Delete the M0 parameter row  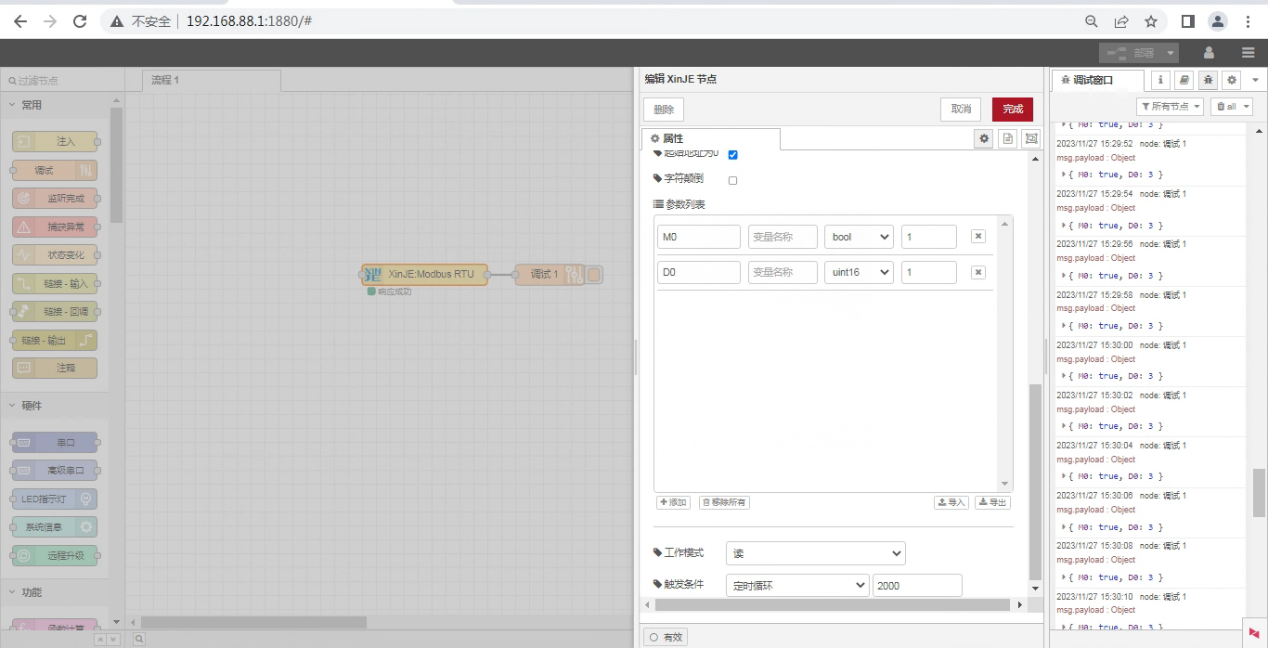tap(978, 237)
